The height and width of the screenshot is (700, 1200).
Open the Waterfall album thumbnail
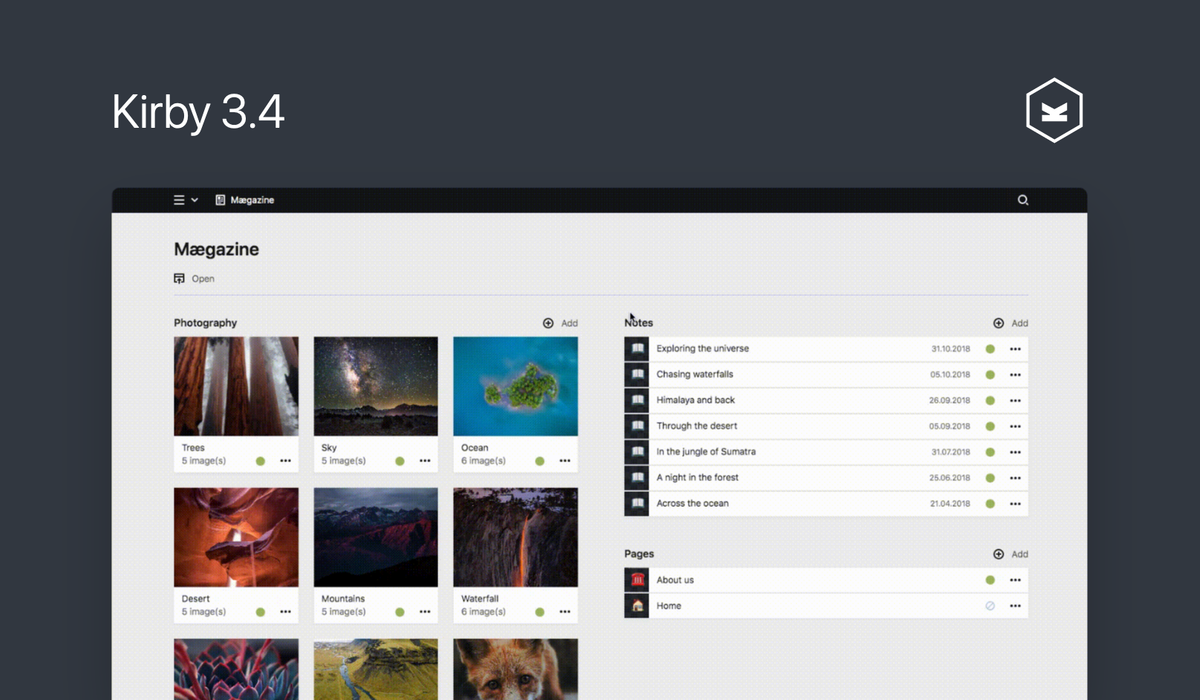tap(515, 537)
